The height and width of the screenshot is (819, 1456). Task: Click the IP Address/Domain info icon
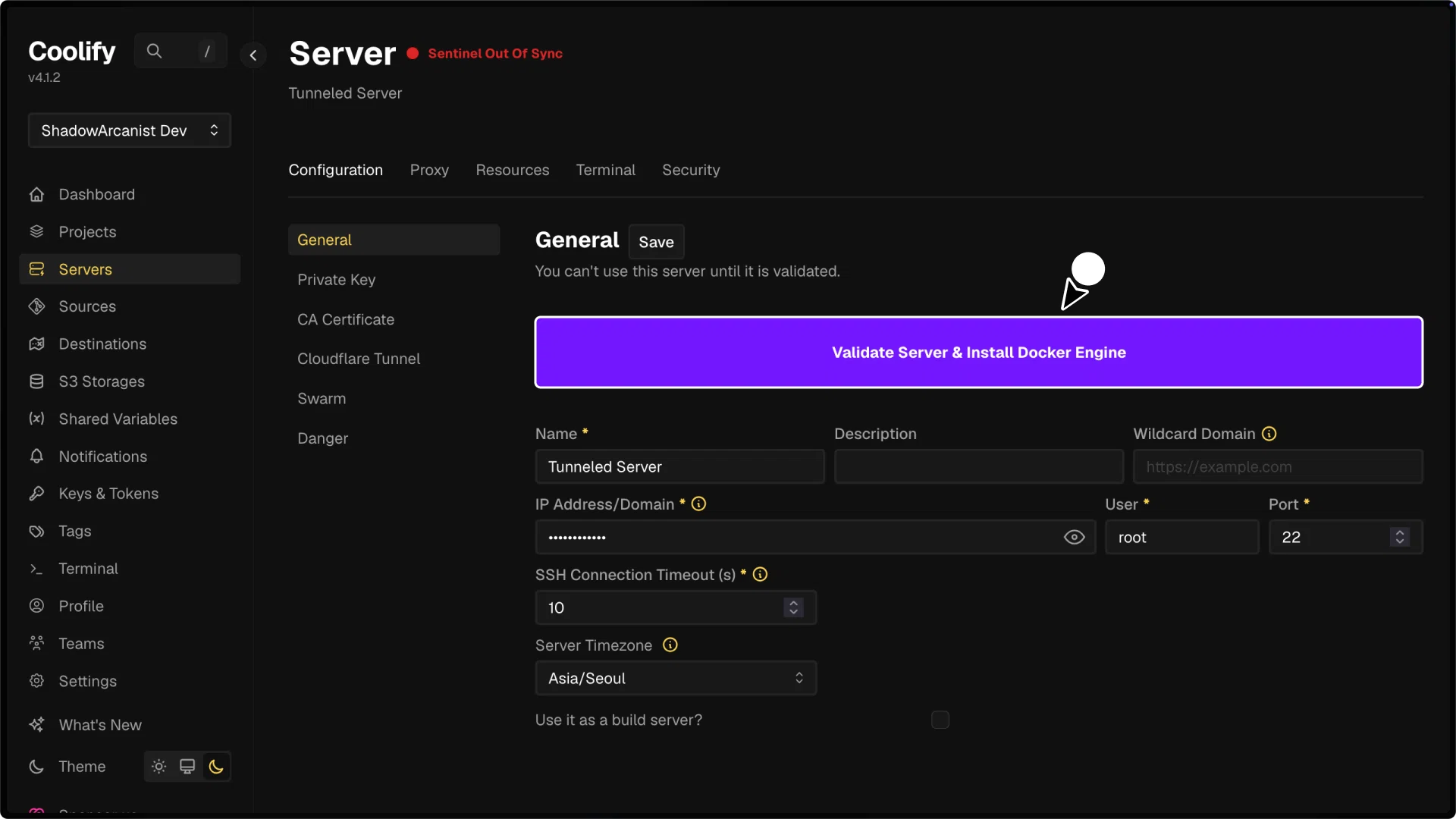[x=699, y=504]
